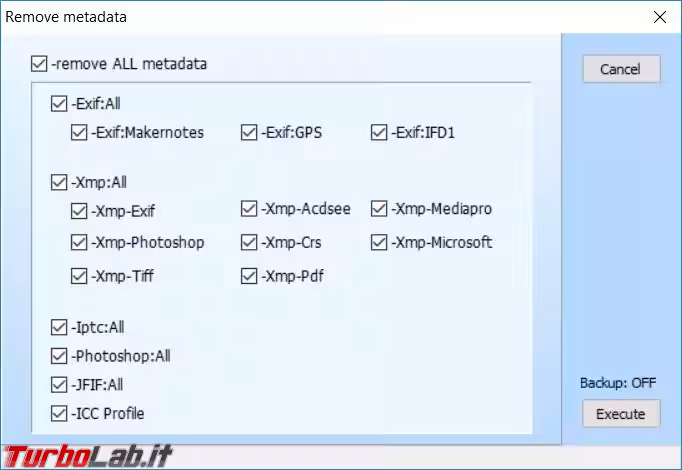The width and height of the screenshot is (682, 470).
Task: Uncheck the -remove ALL metadata checkbox
Action: [x=40, y=65]
